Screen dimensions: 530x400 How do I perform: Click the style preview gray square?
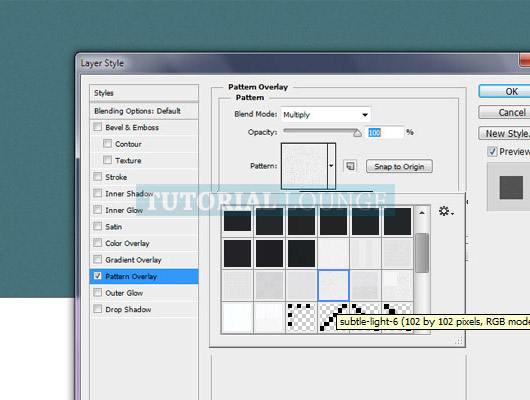click(511, 187)
